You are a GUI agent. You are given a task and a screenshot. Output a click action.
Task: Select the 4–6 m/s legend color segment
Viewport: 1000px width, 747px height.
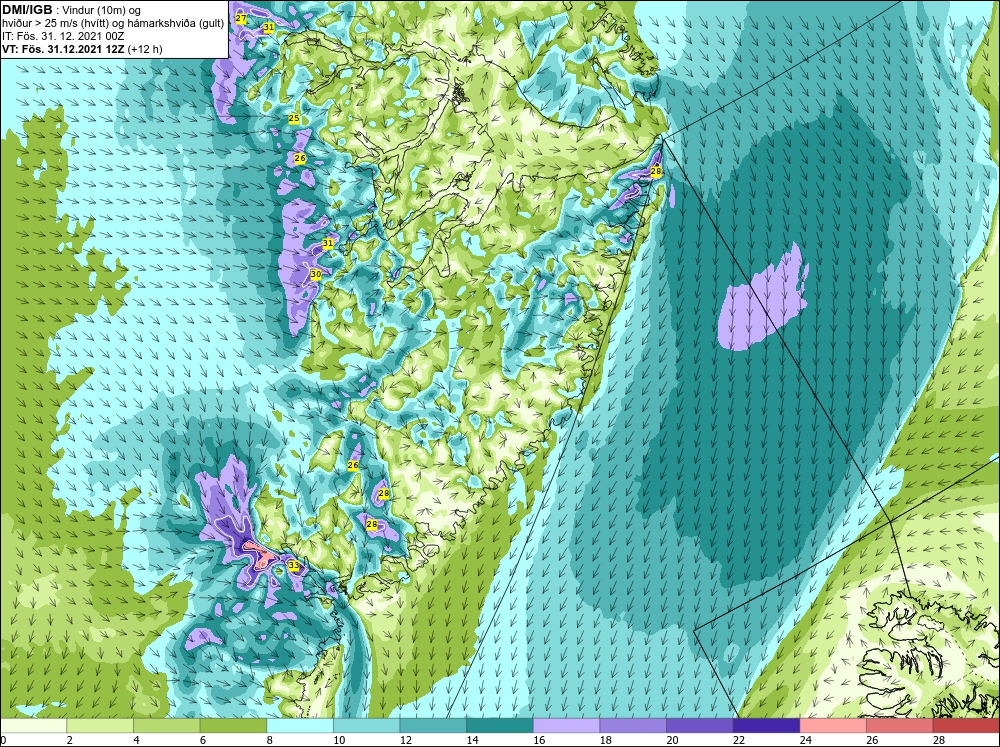(166, 725)
